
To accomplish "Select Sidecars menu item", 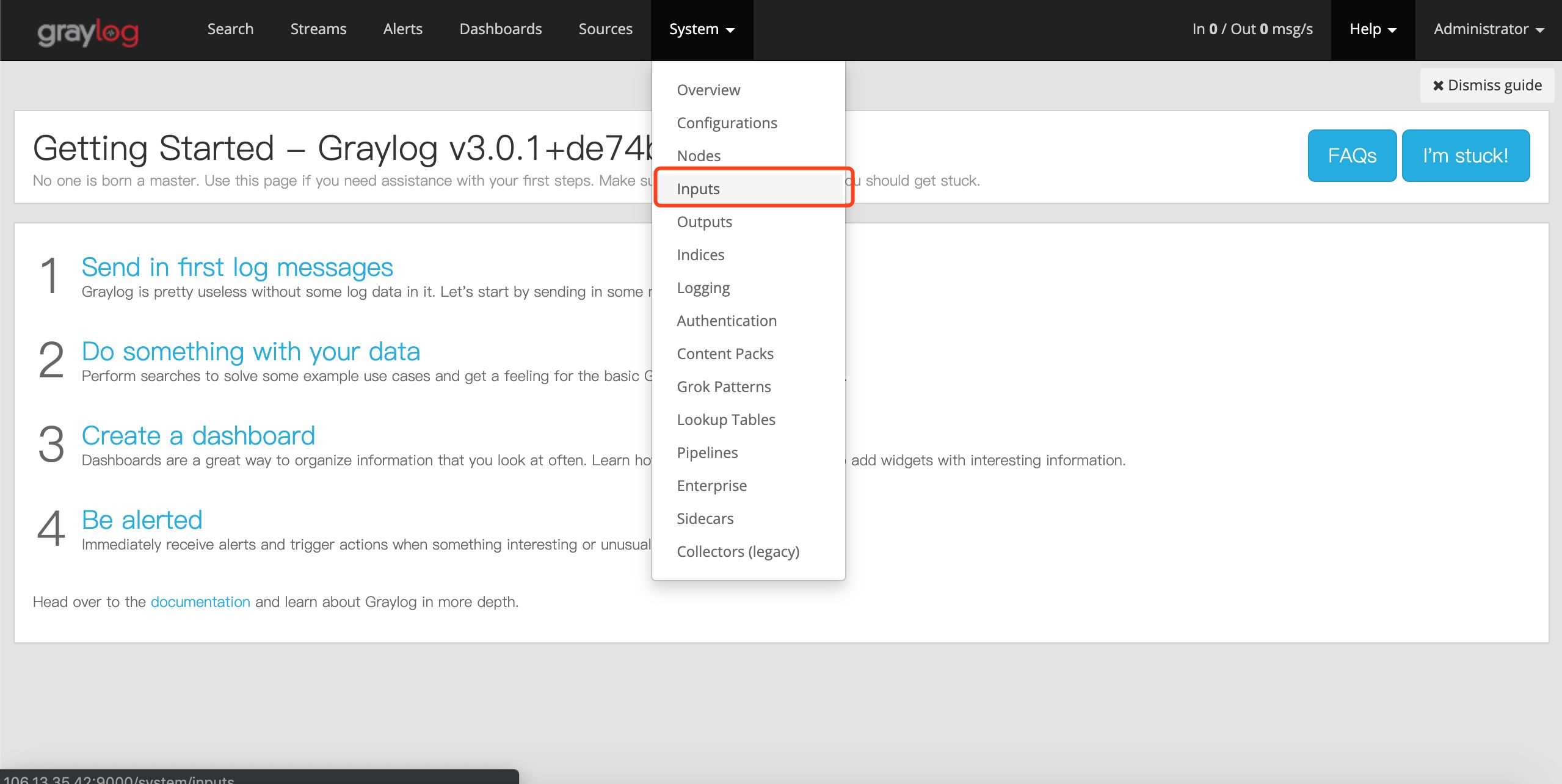I will coord(705,518).
